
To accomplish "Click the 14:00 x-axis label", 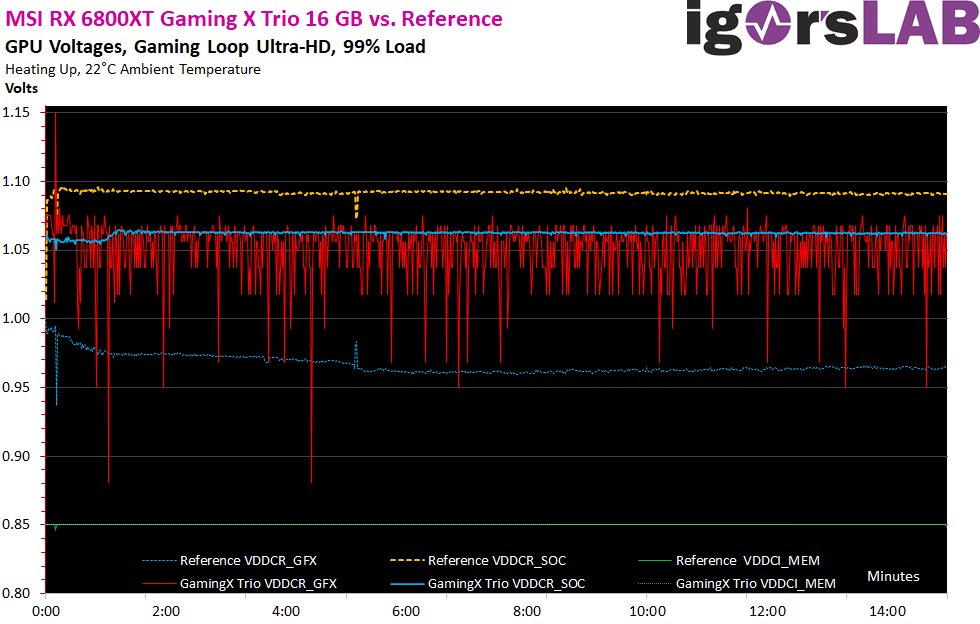I will click(x=888, y=611).
